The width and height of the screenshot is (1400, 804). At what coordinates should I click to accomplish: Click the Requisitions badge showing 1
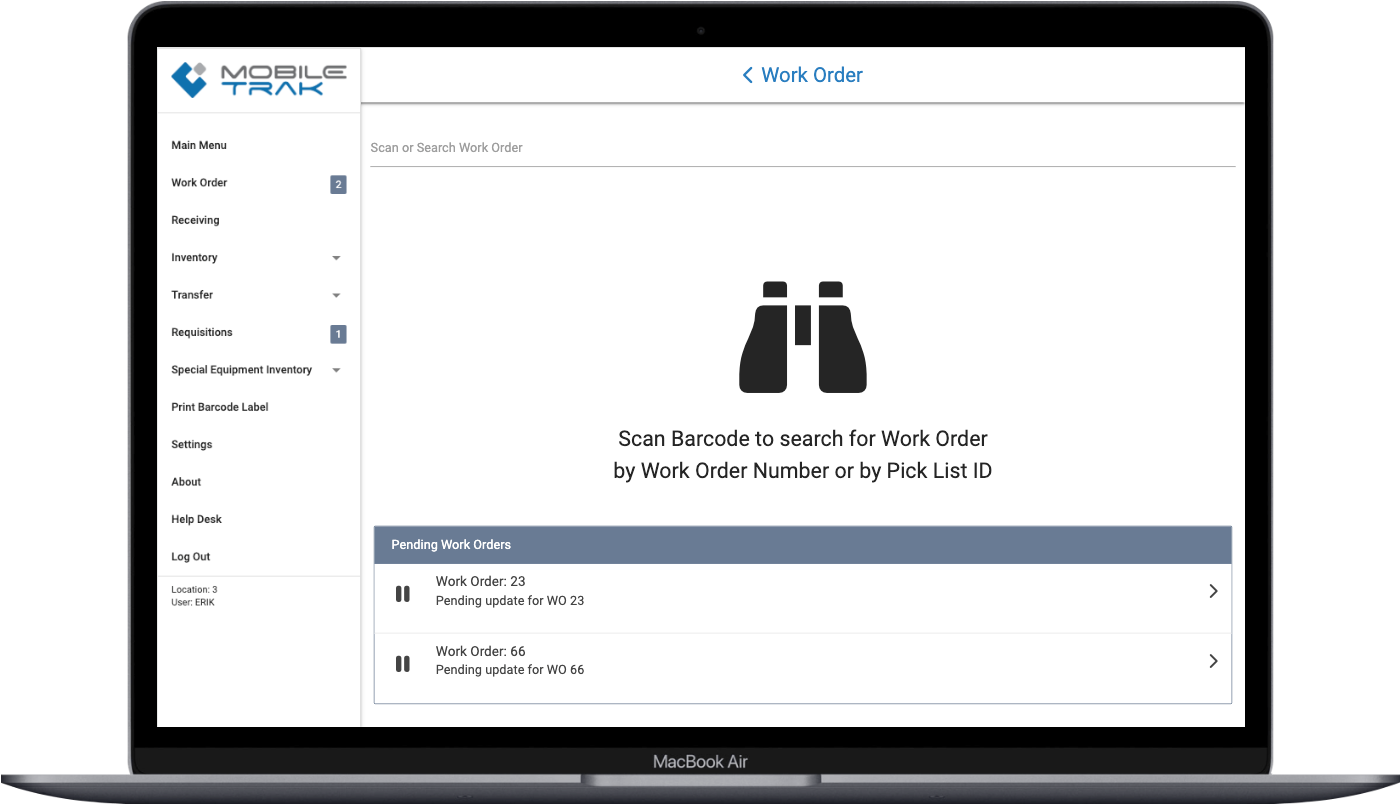[338, 334]
